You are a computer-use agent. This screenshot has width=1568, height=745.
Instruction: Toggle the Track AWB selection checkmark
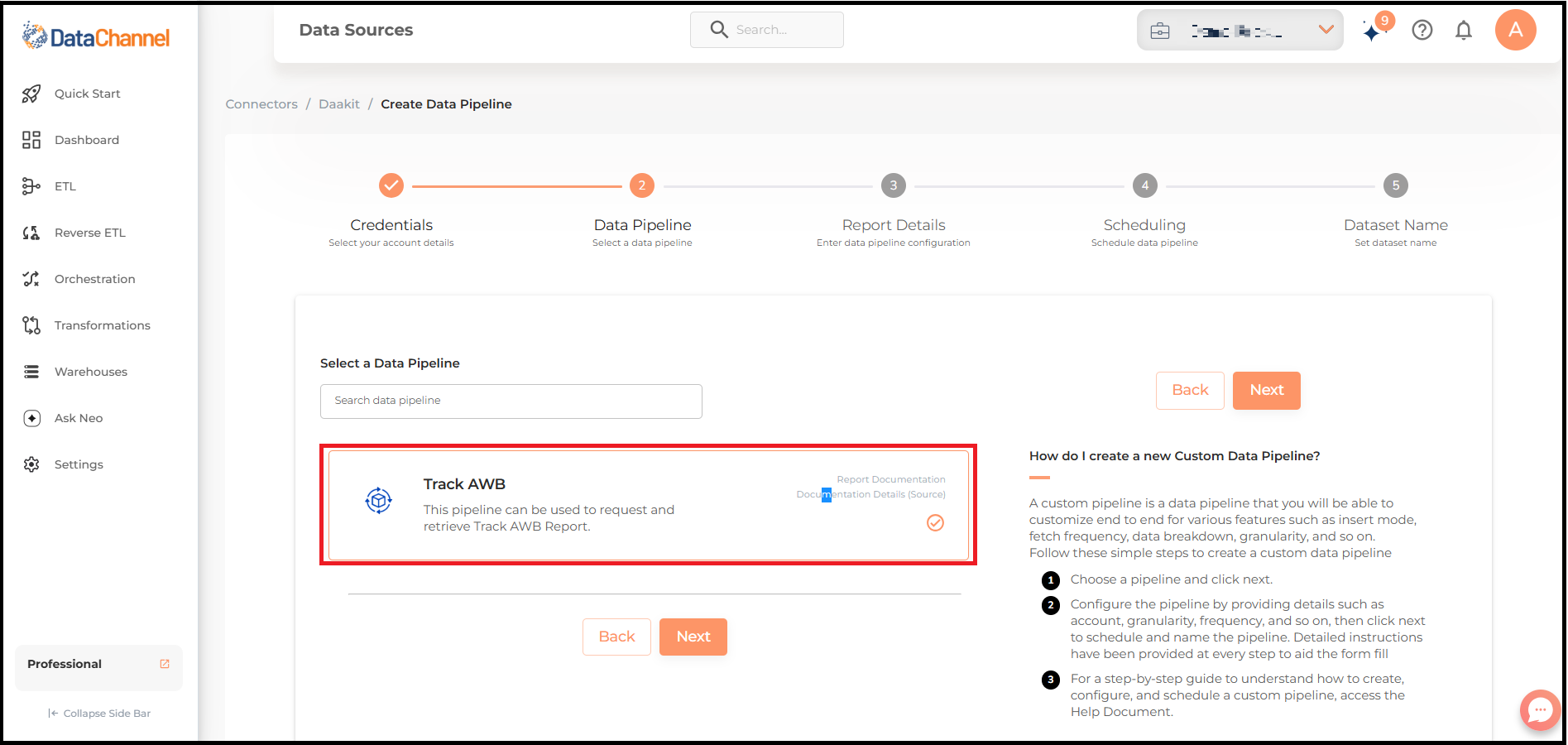point(935,522)
